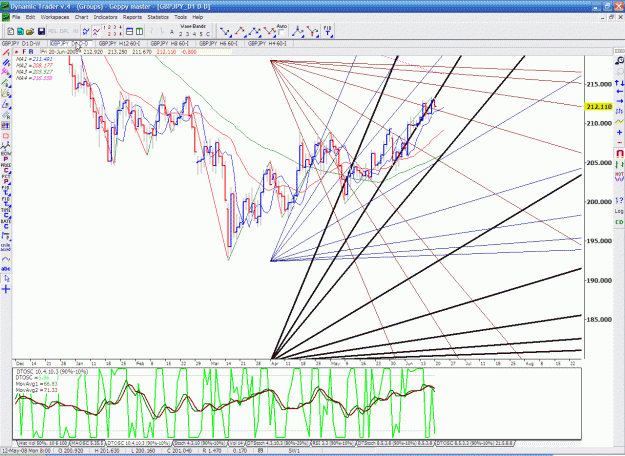Screen dimensions: 625x456
Task: Click the zoom magnifier icon on right toolbar
Action: point(619,61)
